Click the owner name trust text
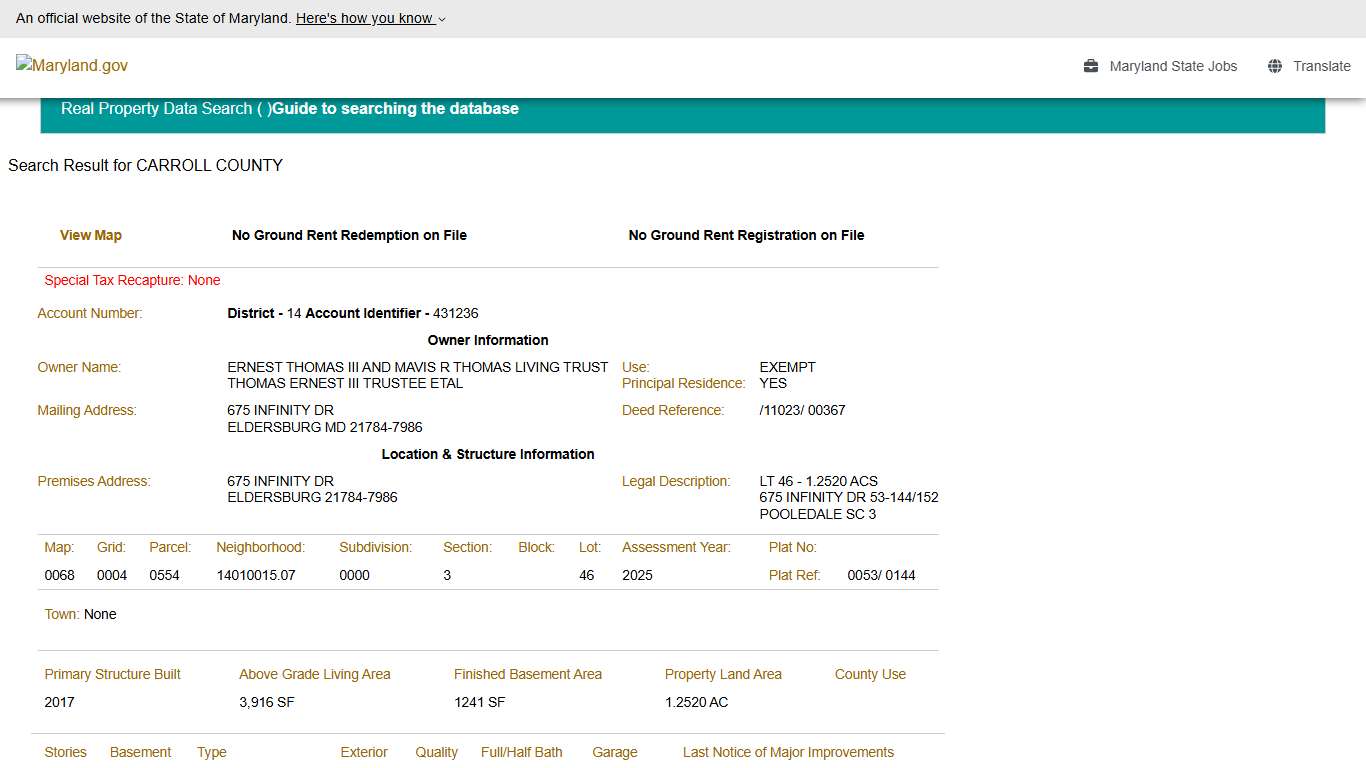This screenshot has width=1366, height=768. click(417, 367)
